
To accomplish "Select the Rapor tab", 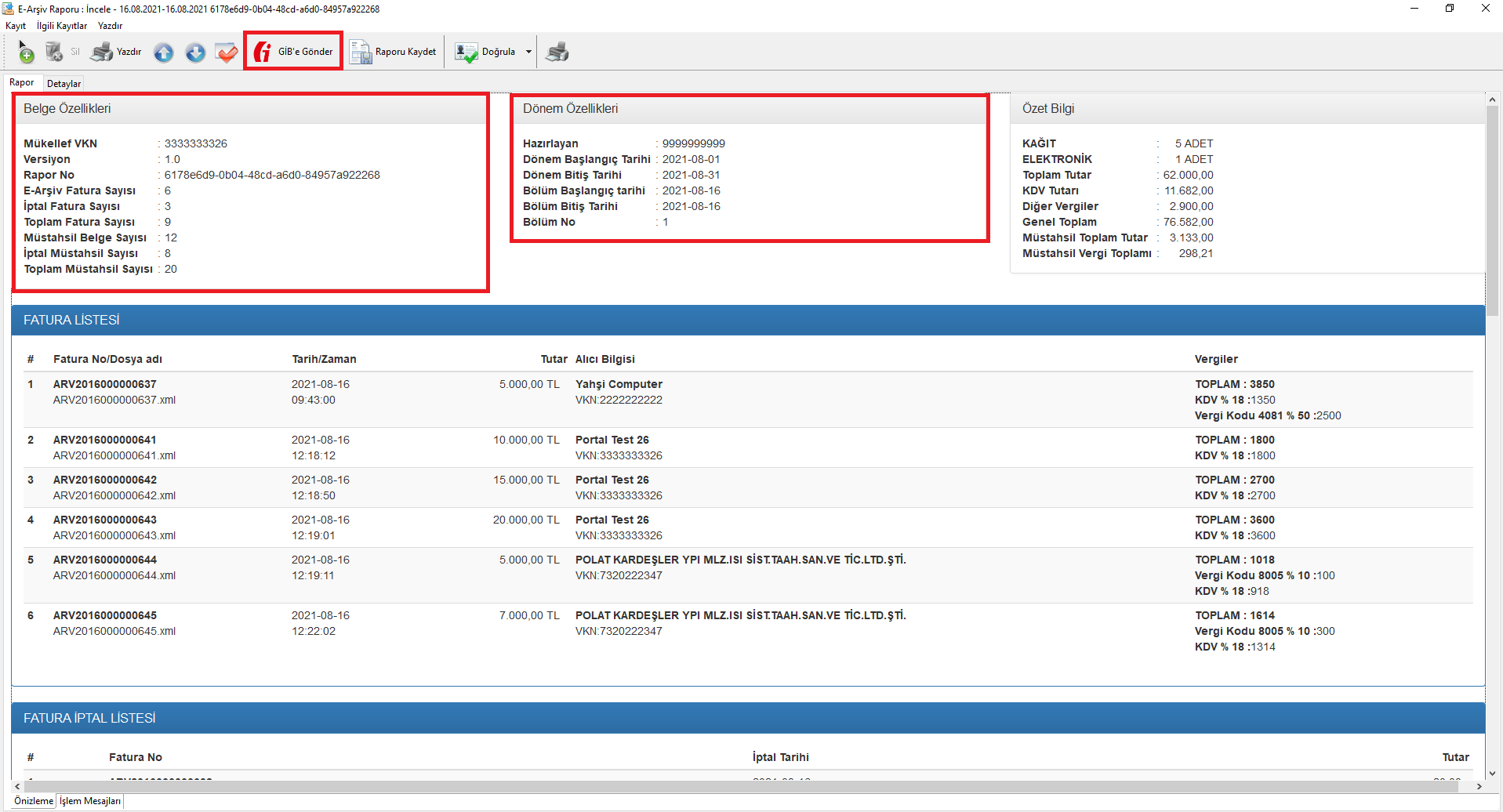I will click(x=21, y=83).
